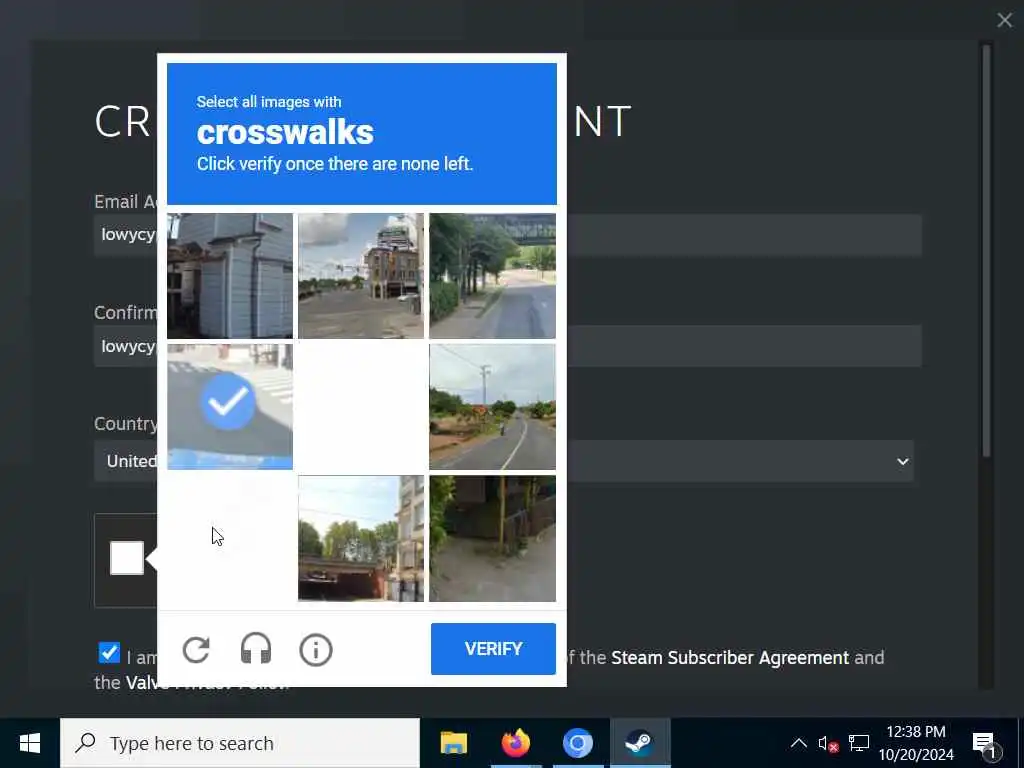The image size is (1024, 768).
Task: Click the muted volume tray icon
Action: point(828,744)
